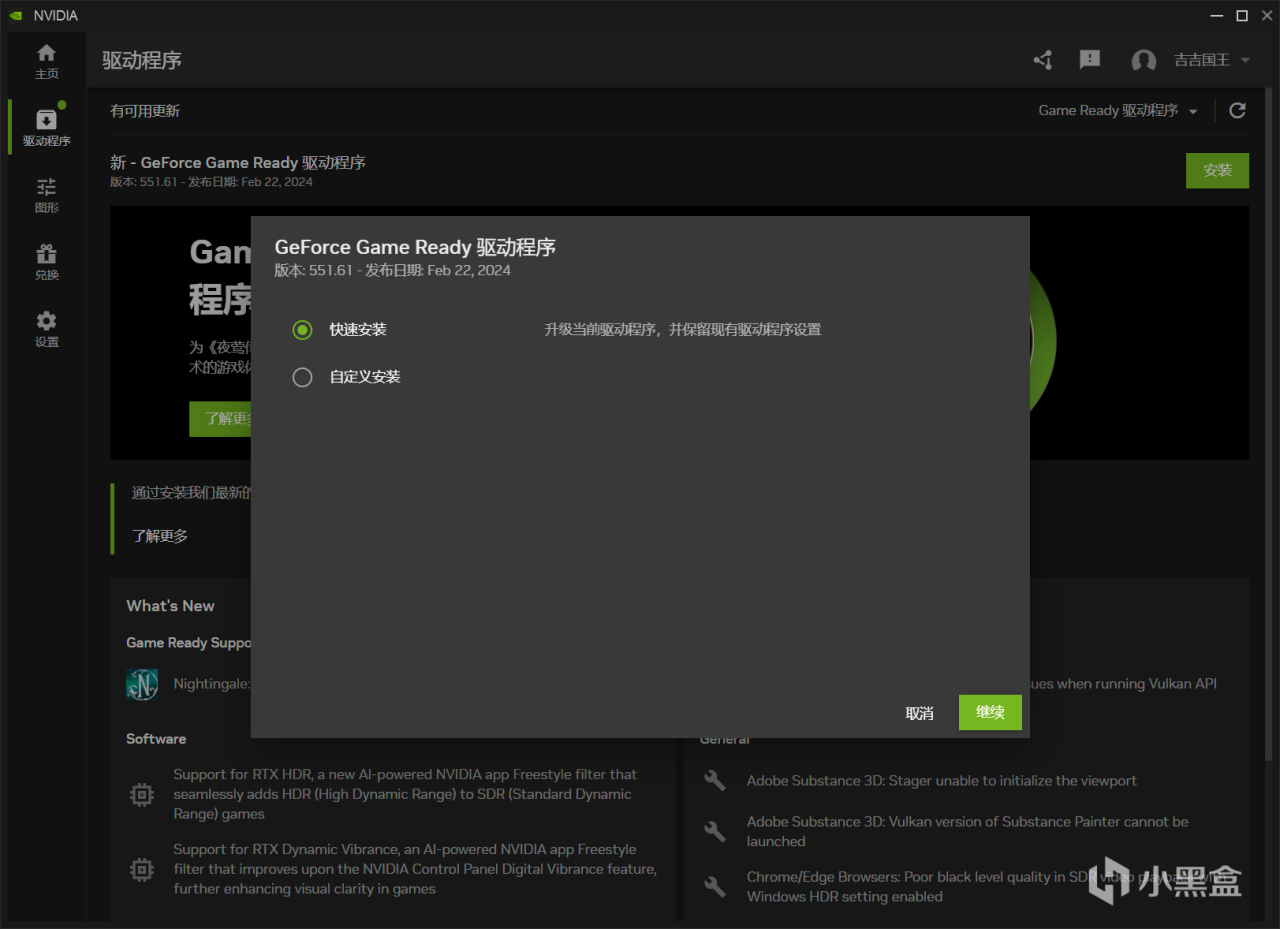
Task: Open the 了解更多 link under notice
Action: pyautogui.click(x=160, y=536)
